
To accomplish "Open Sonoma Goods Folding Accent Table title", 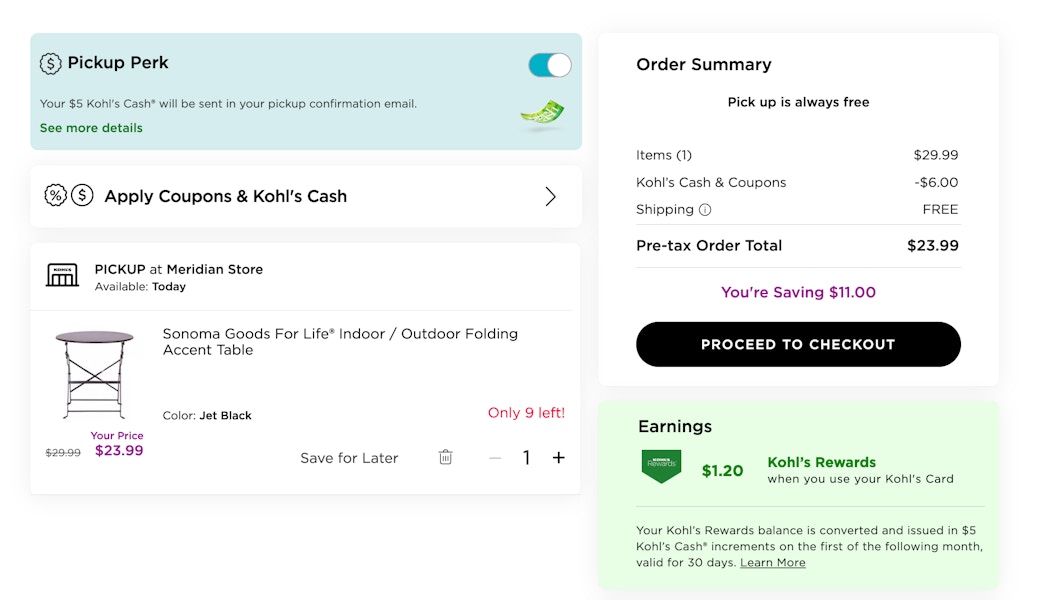I will click(x=340, y=342).
